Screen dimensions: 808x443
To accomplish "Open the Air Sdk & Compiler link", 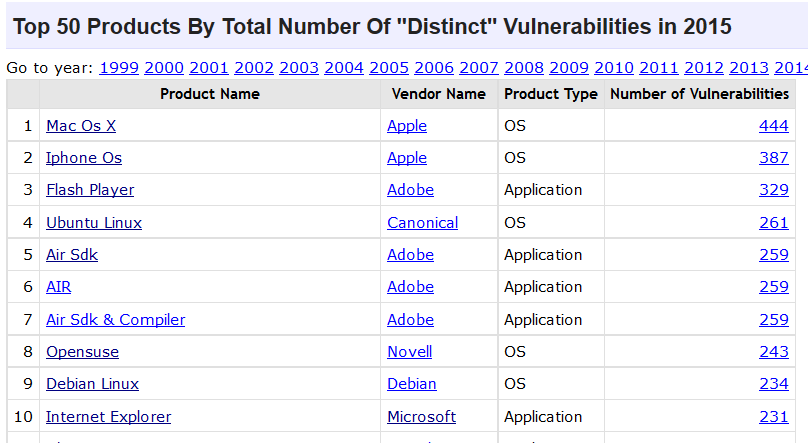I will point(115,320).
